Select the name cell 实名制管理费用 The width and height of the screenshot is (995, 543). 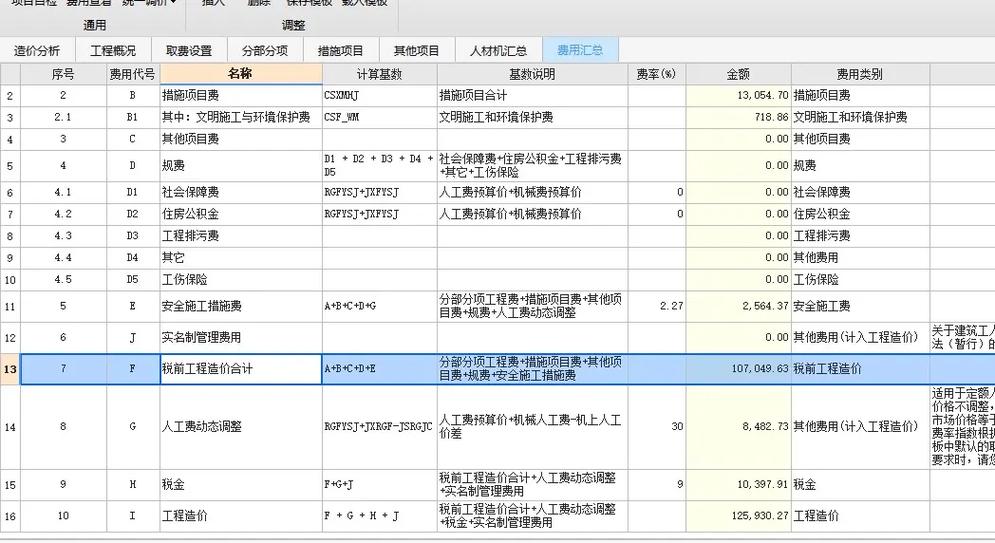(241, 337)
